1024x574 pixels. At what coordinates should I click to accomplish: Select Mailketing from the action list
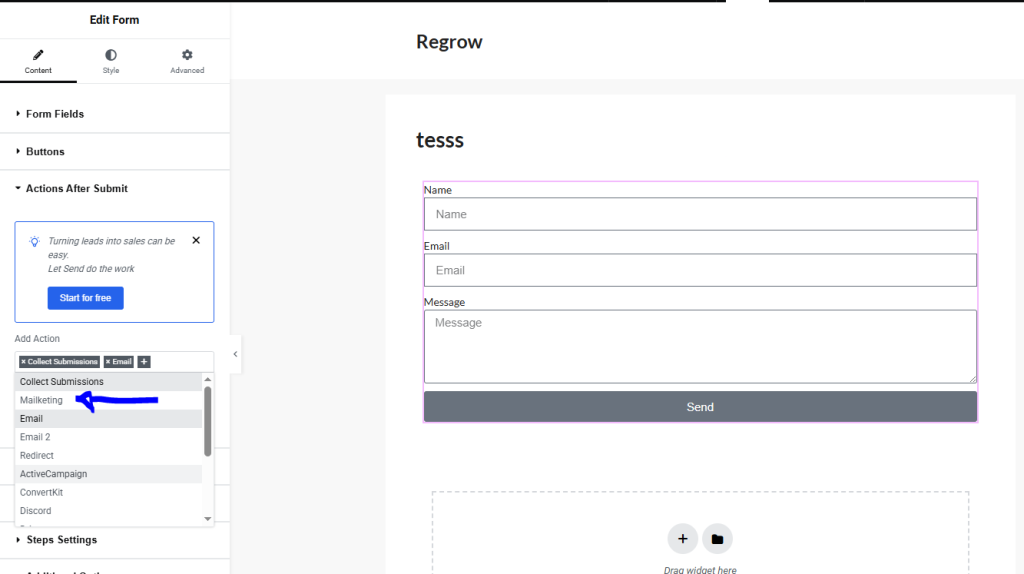[x=42, y=400]
